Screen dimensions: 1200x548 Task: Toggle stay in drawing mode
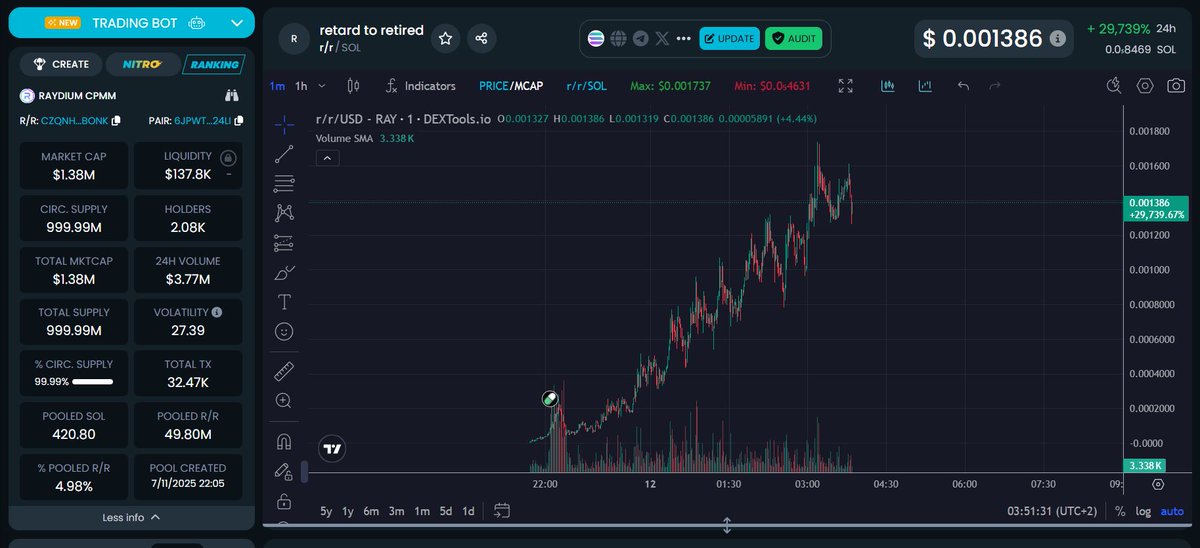(x=284, y=471)
